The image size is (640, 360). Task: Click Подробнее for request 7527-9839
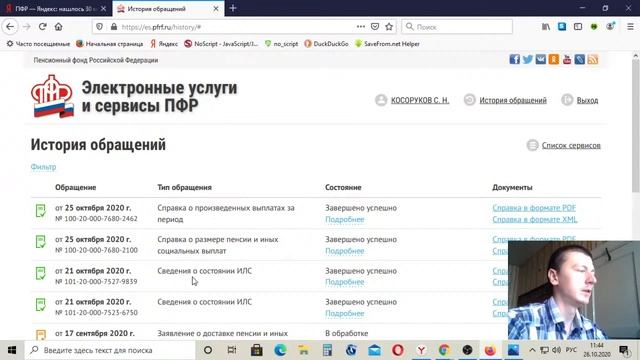click(344, 282)
